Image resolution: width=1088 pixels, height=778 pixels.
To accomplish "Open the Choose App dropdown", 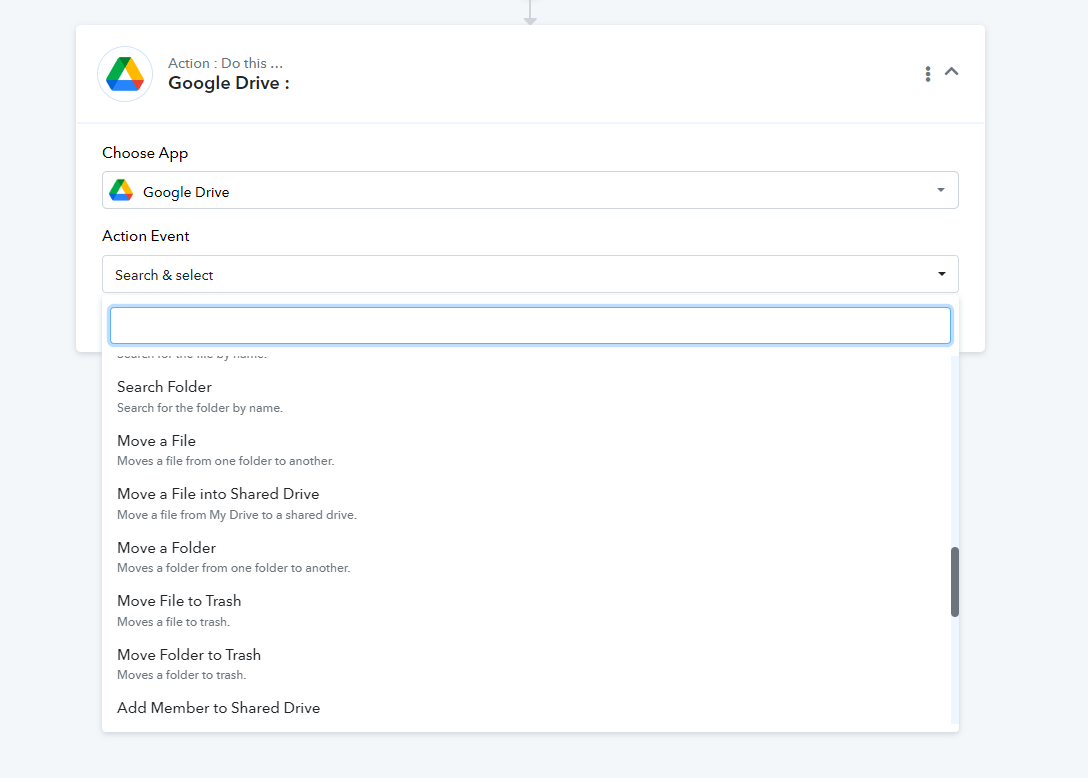I will 530,190.
